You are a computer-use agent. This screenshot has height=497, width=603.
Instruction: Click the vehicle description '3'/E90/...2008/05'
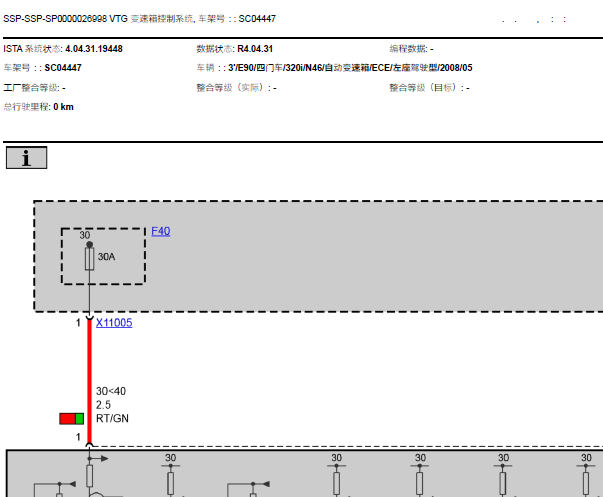click(350, 68)
